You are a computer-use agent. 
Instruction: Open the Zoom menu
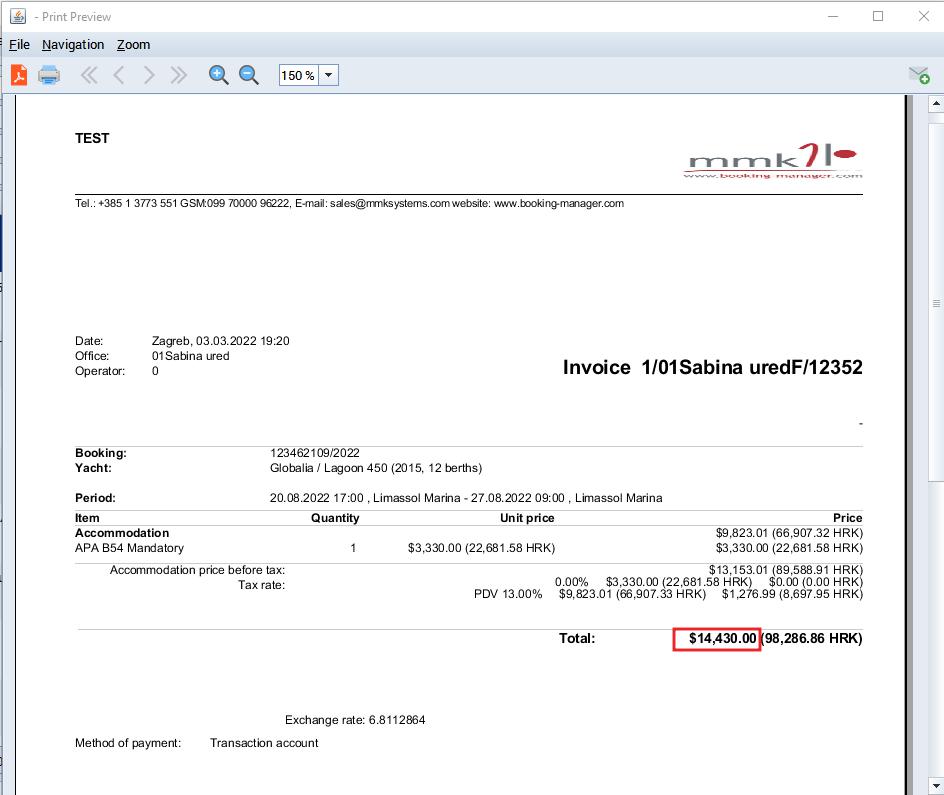[x=133, y=44]
